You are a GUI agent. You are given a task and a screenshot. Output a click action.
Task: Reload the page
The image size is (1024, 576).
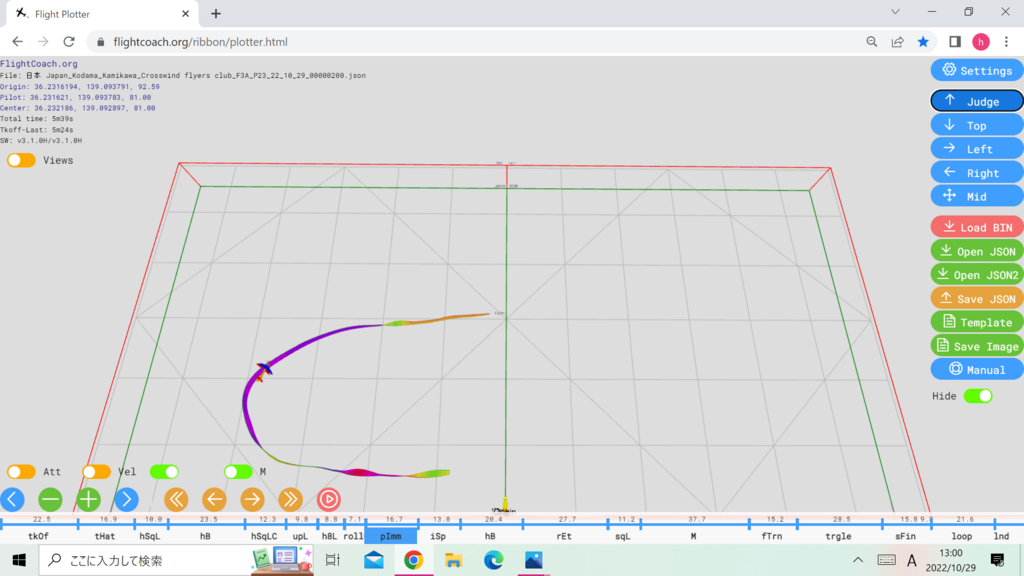click(69, 42)
